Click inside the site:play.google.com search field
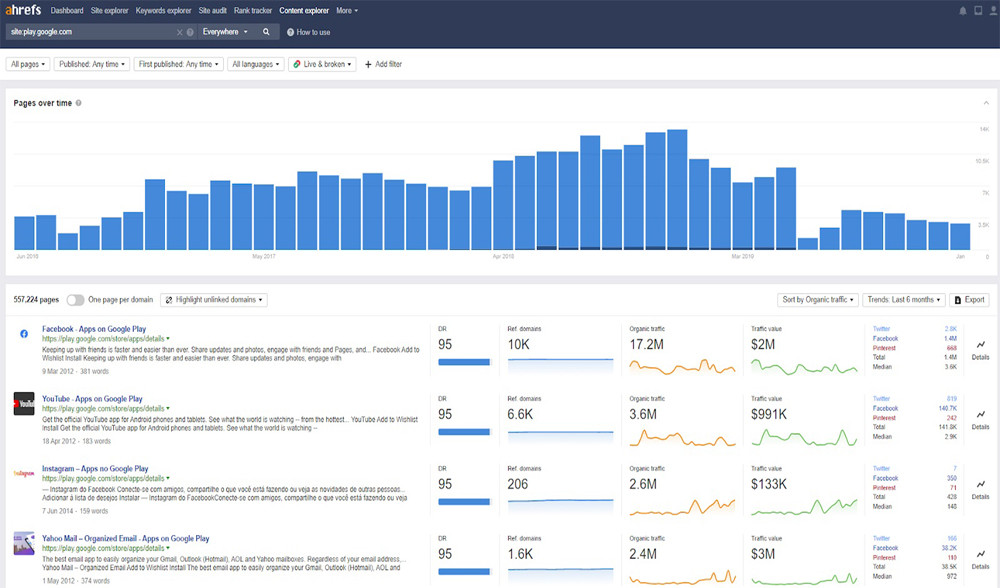1000x588 pixels. [92, 32]
